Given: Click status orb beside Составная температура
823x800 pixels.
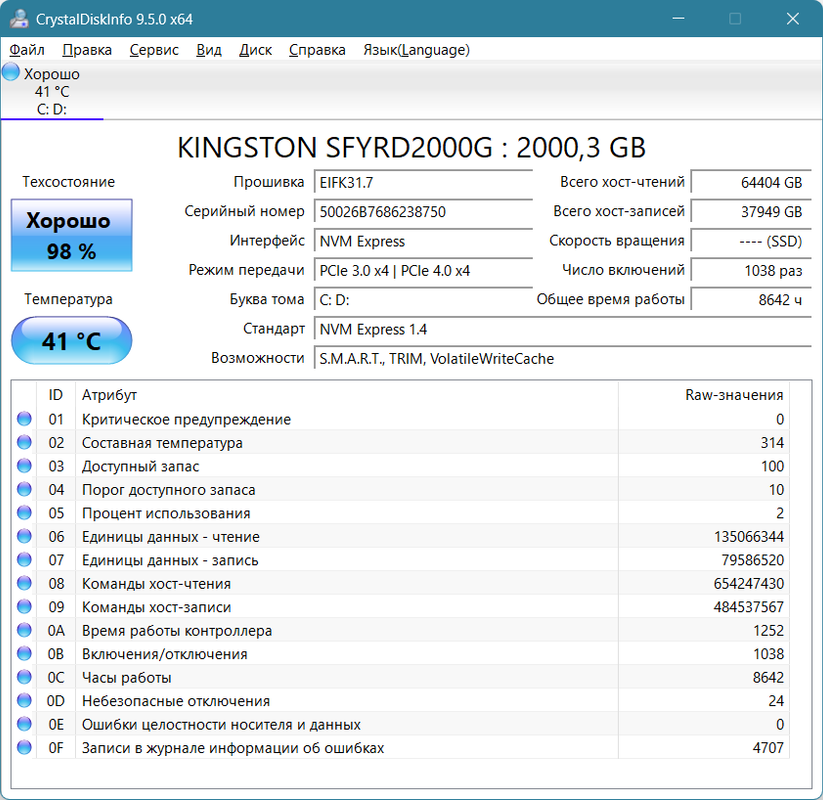Looking at the screenshot, I should point(24,443).
